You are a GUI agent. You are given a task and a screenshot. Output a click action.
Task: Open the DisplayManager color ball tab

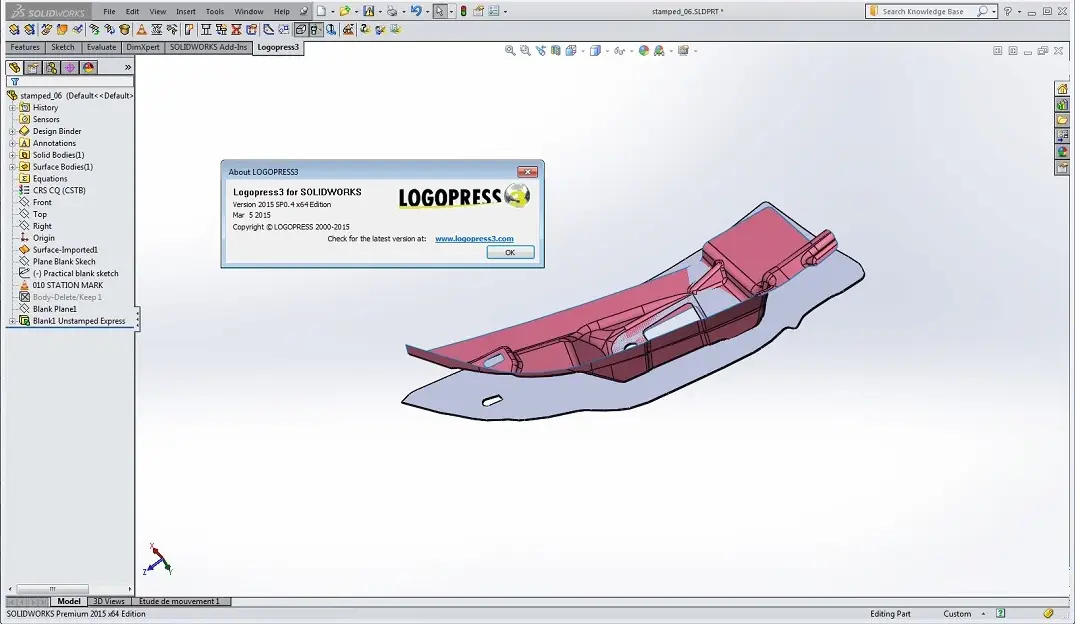(88, 67)
